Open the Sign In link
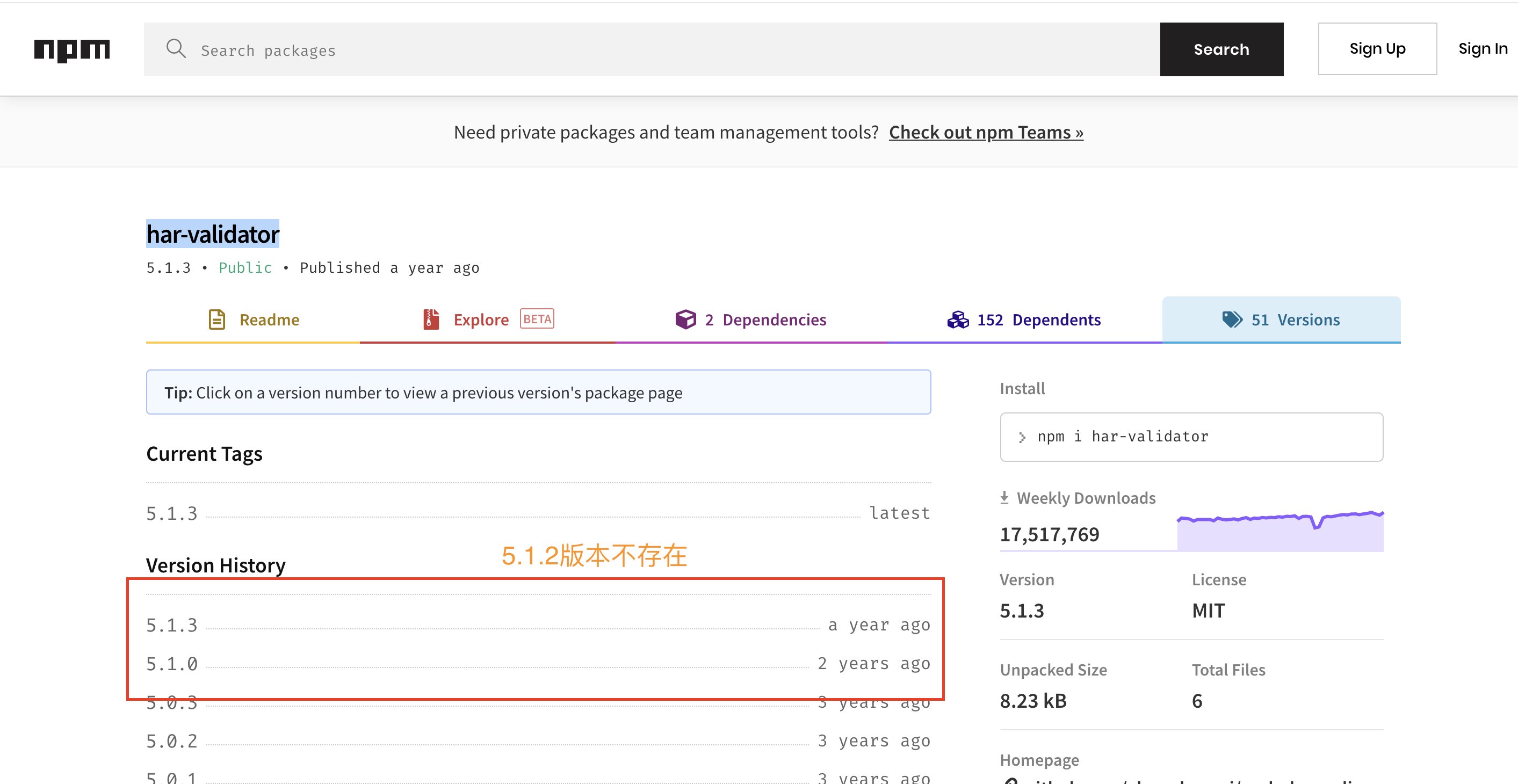1518x784 pixels. pos(1482,49)
